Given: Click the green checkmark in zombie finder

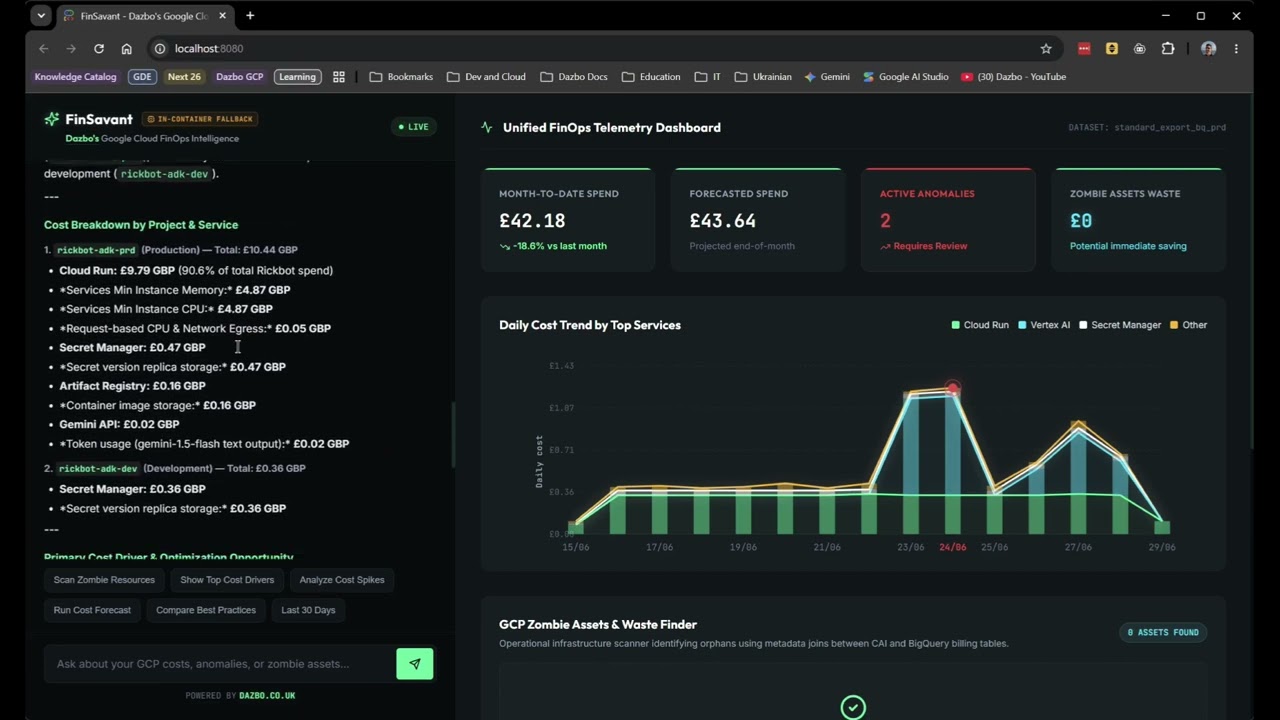Looking at the screenshot, I should tap(853, 708).
